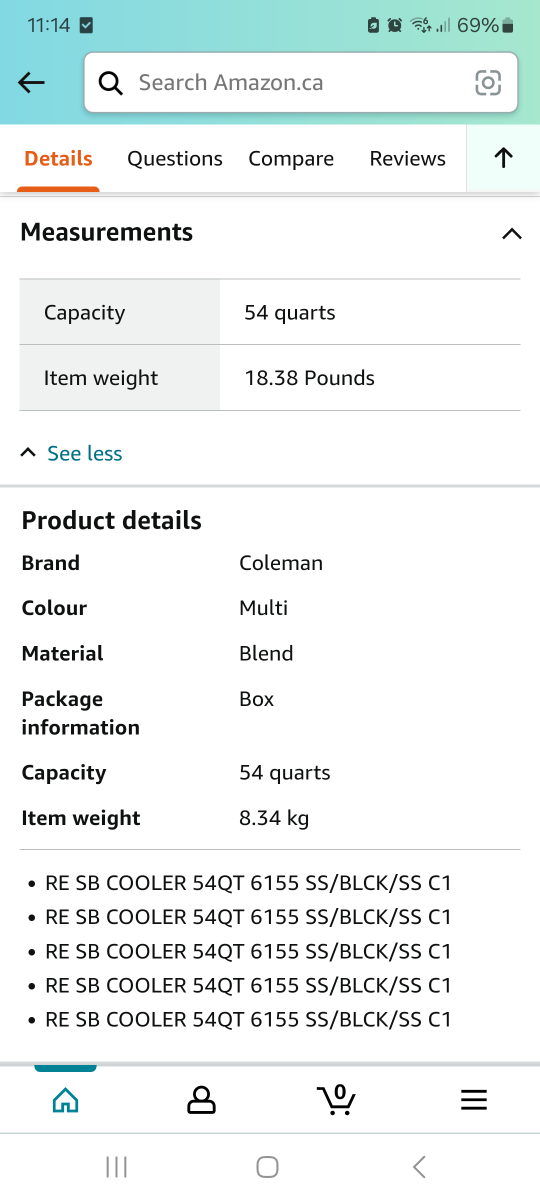The height and width of the screenshot is (1200, 540).
Task: Tap the back arrow icon
Action: (32, 83)
